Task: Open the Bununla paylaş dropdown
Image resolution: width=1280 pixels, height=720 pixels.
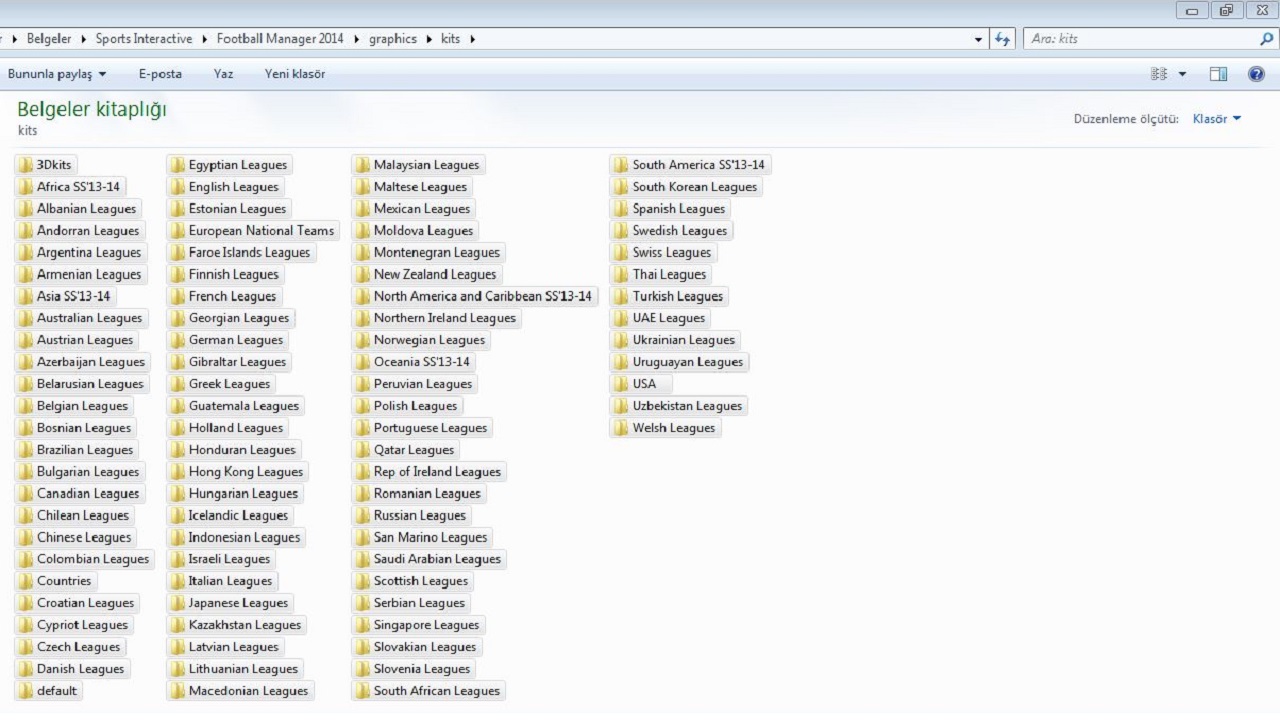Action: pyautogui.click(x=57, y=74)
